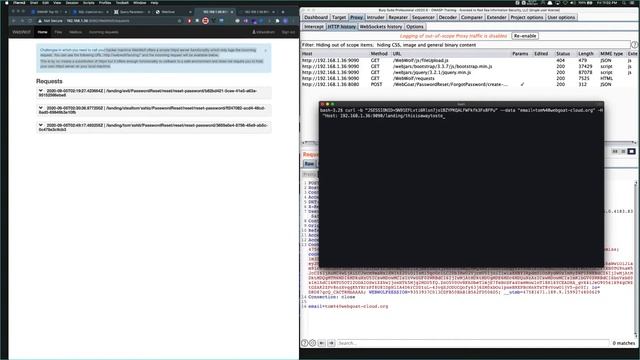Open the iTerm2 menu bar item
The image size is (640, 360).
coord(19,2)
